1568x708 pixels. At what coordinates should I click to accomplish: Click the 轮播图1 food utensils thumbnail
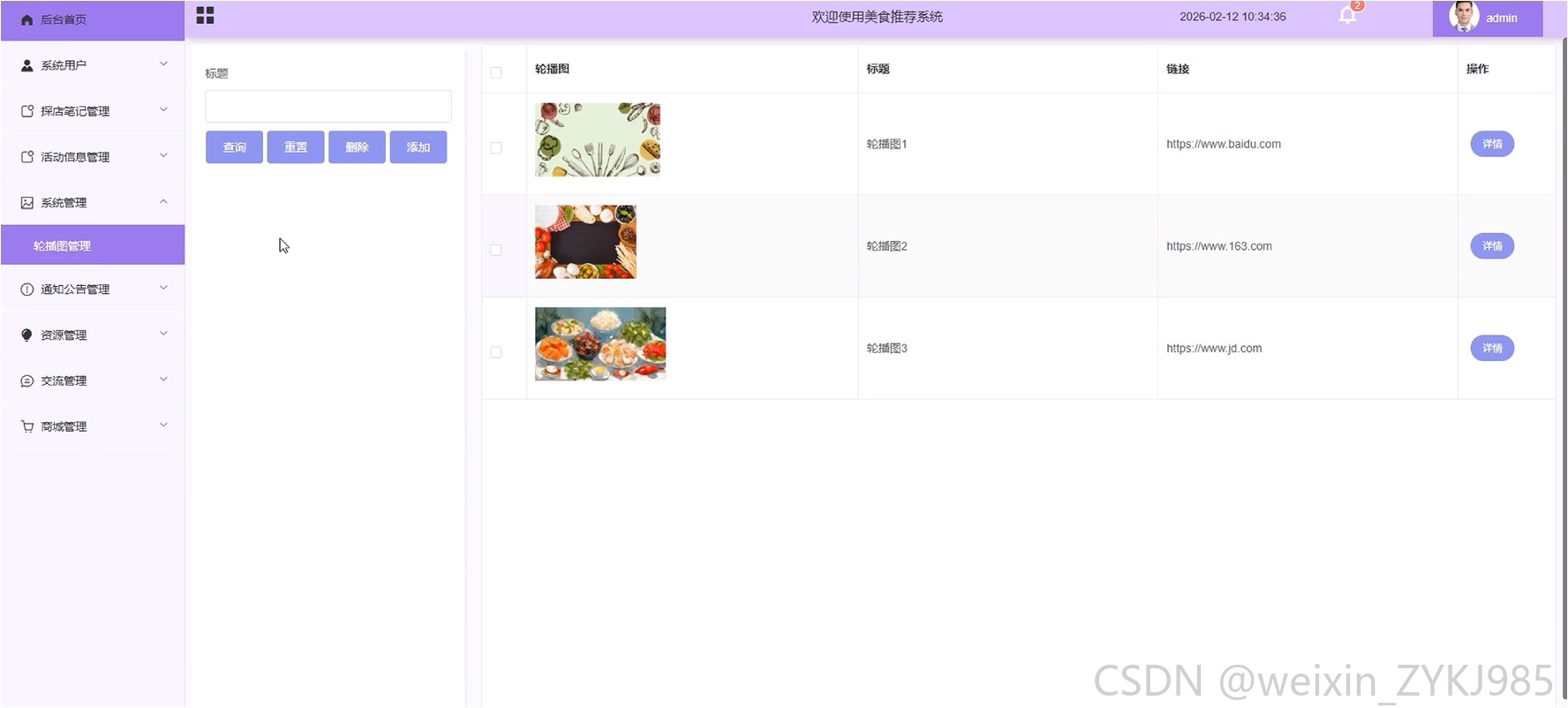click(x=598, y=139)
